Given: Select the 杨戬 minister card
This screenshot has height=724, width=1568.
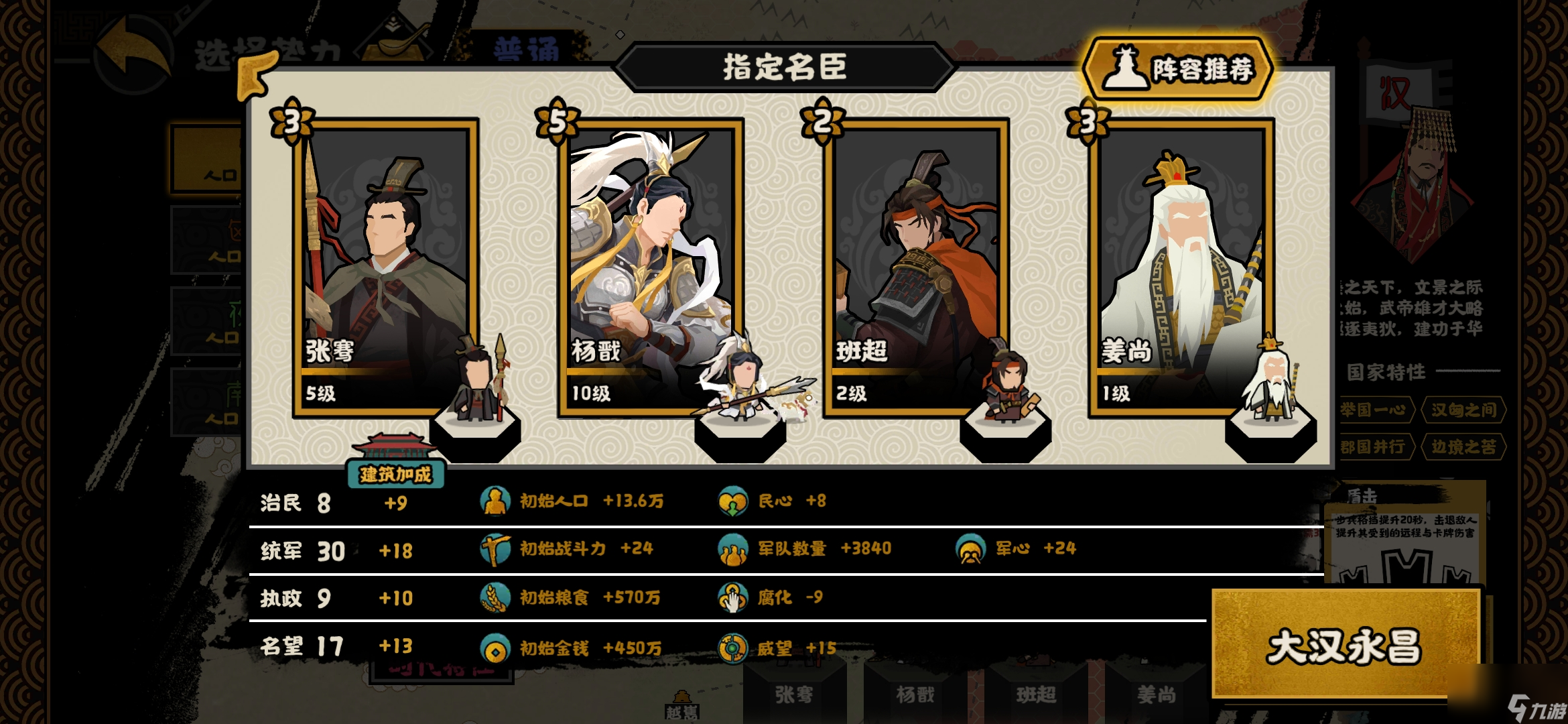Looking at the screenshot, I should coord(651,268).
